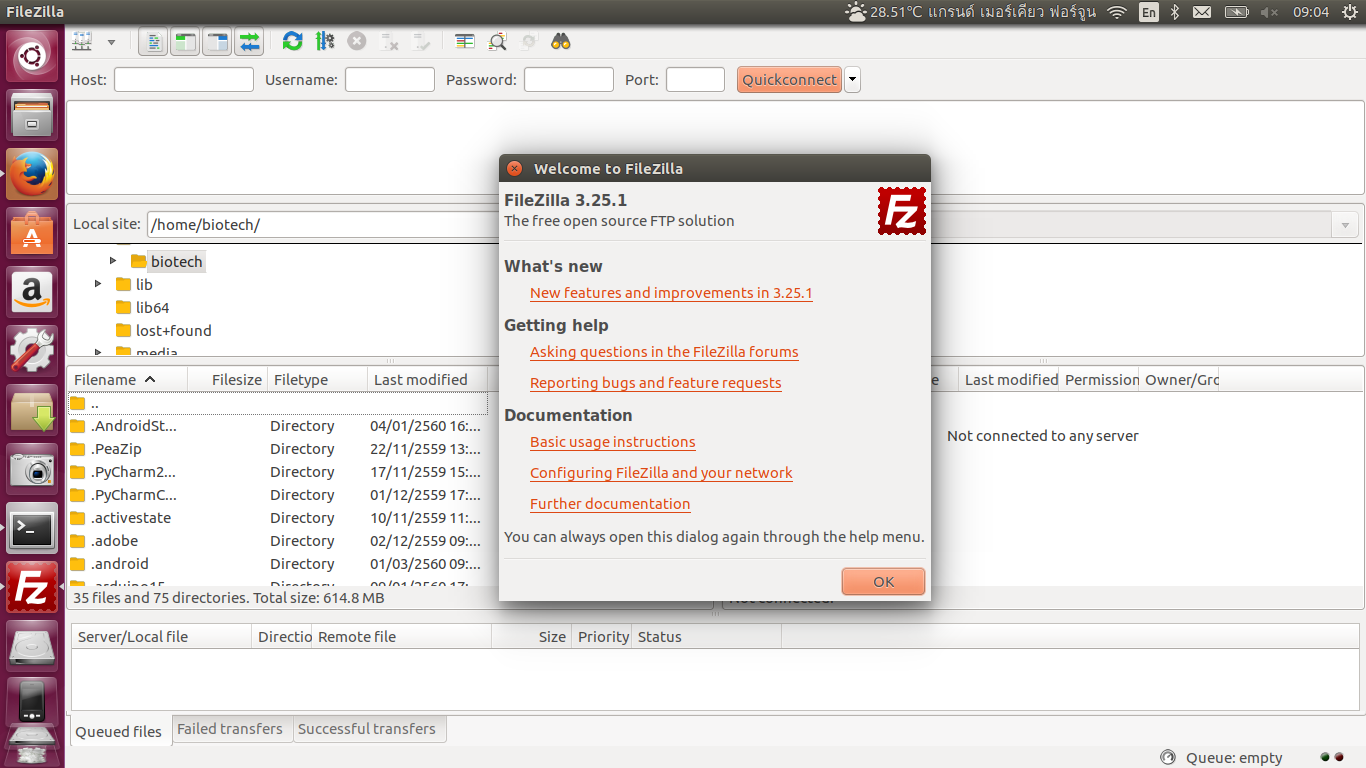Click the FileZilla launcher icon
This screenshot has width=1366, height=768.
coord(32,587)
